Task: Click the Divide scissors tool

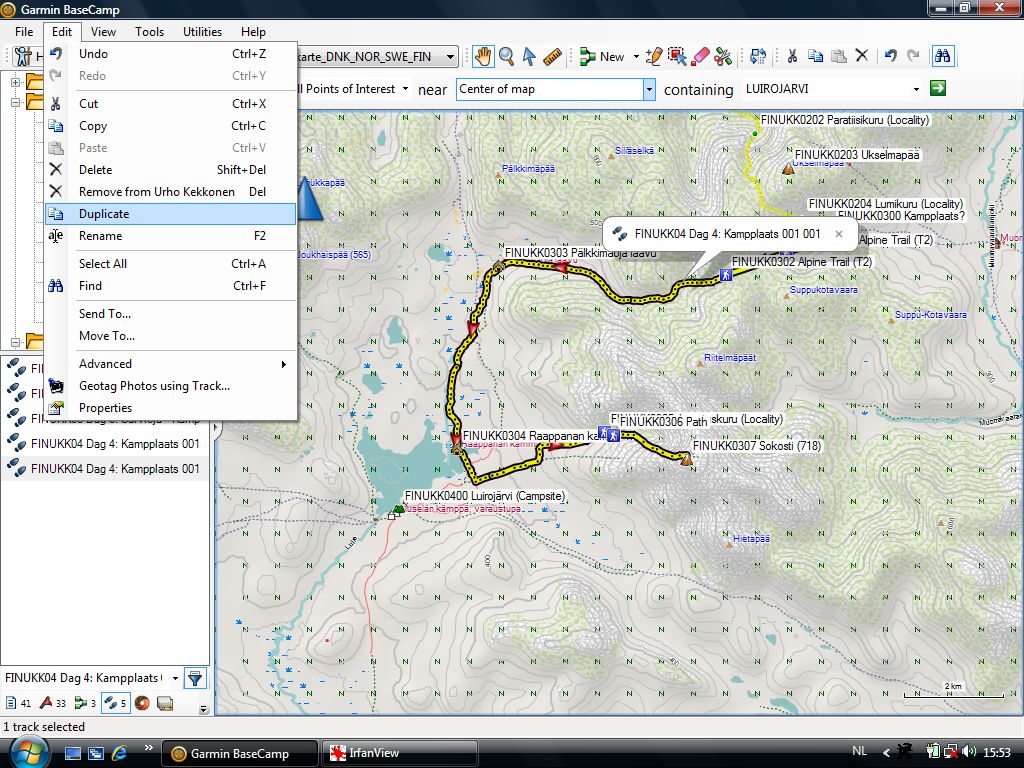Action: click(x=723, y=57)
